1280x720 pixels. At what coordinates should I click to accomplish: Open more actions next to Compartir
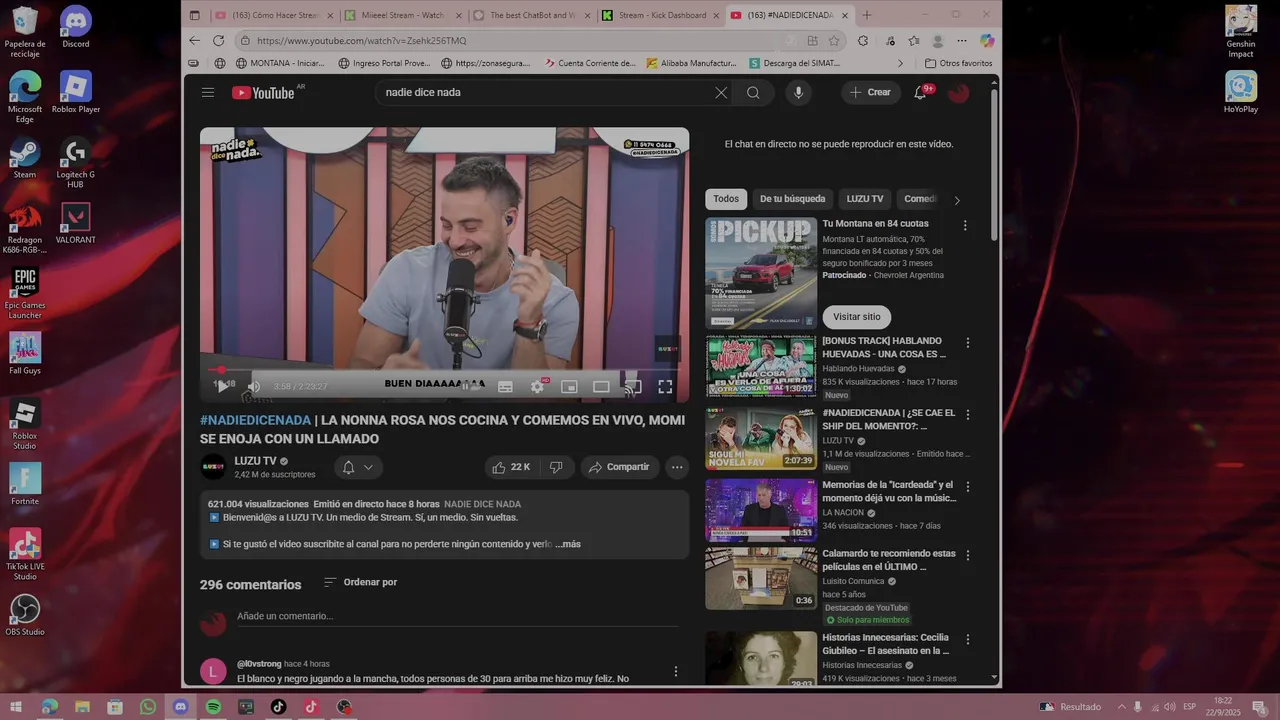point(677,467)
